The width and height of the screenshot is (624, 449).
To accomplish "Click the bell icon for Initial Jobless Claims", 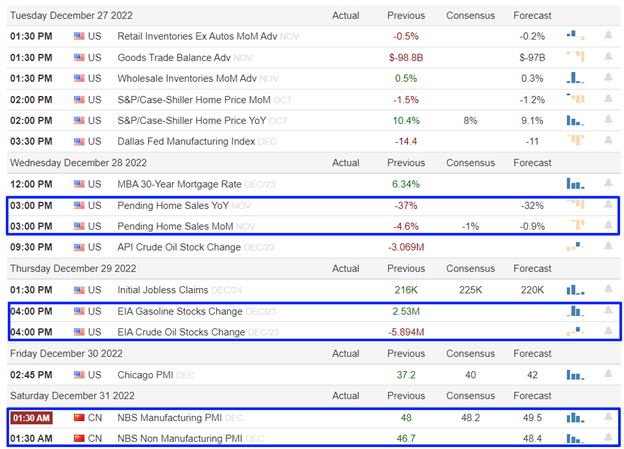I will [607, 290].
